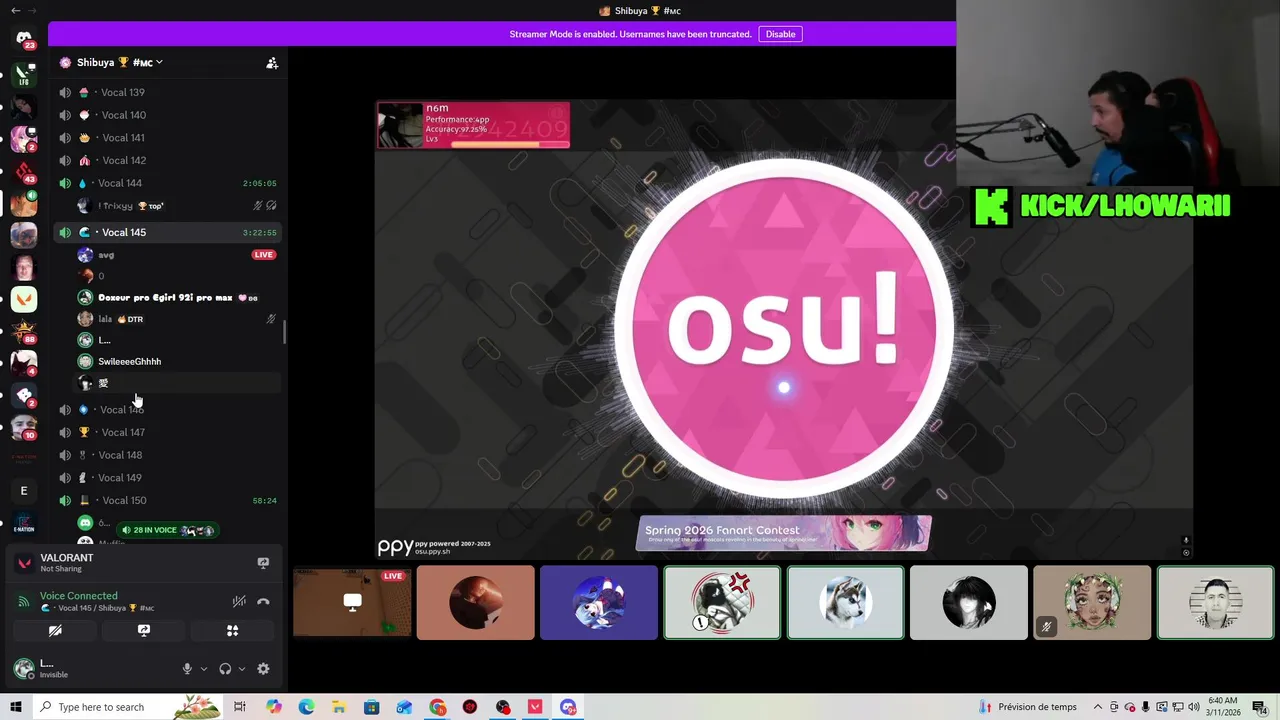Deafen audio with headphones icon

225,669
